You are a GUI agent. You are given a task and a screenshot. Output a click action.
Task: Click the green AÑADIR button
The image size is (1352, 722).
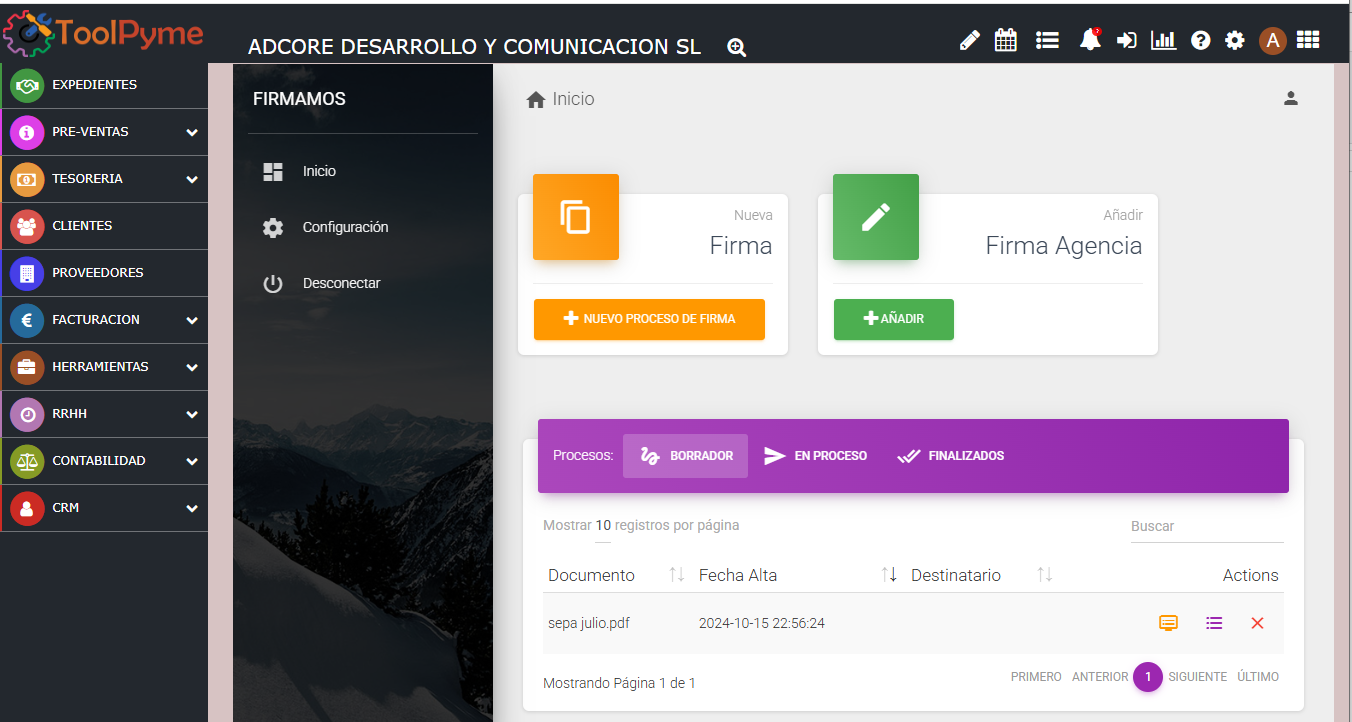pyautogui.click(x=893, y=319)
